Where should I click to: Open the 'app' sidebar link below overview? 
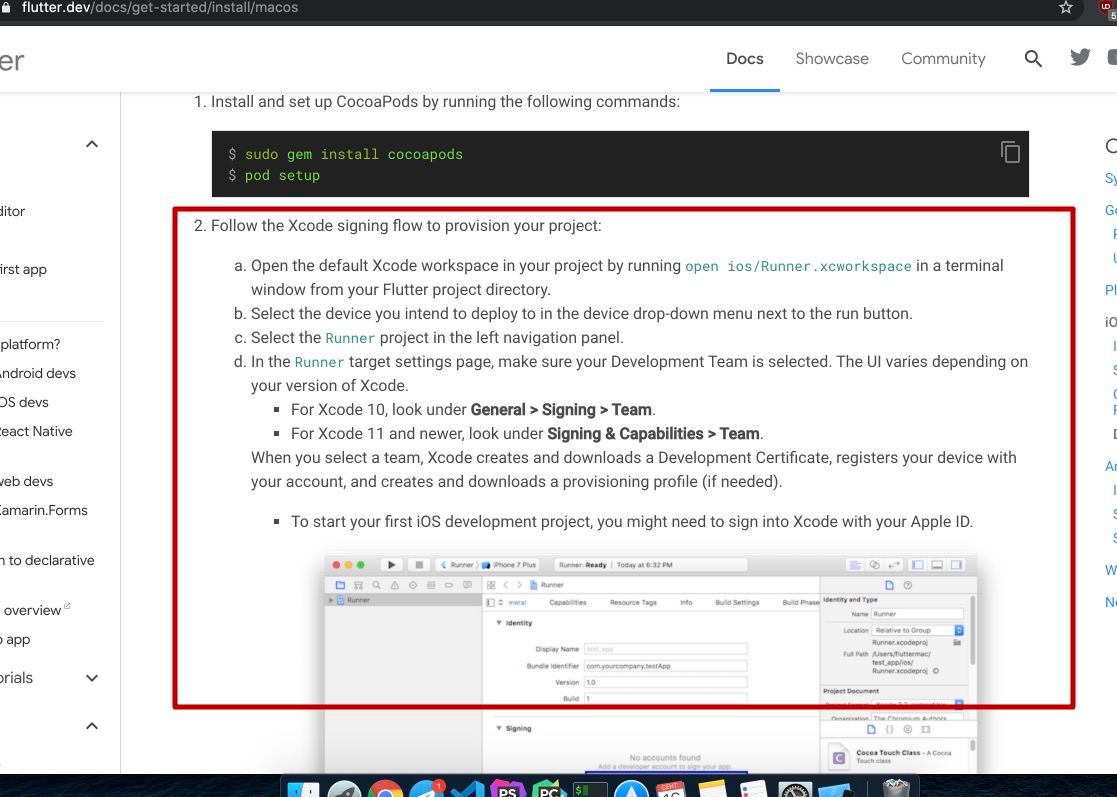pos(16,640)
